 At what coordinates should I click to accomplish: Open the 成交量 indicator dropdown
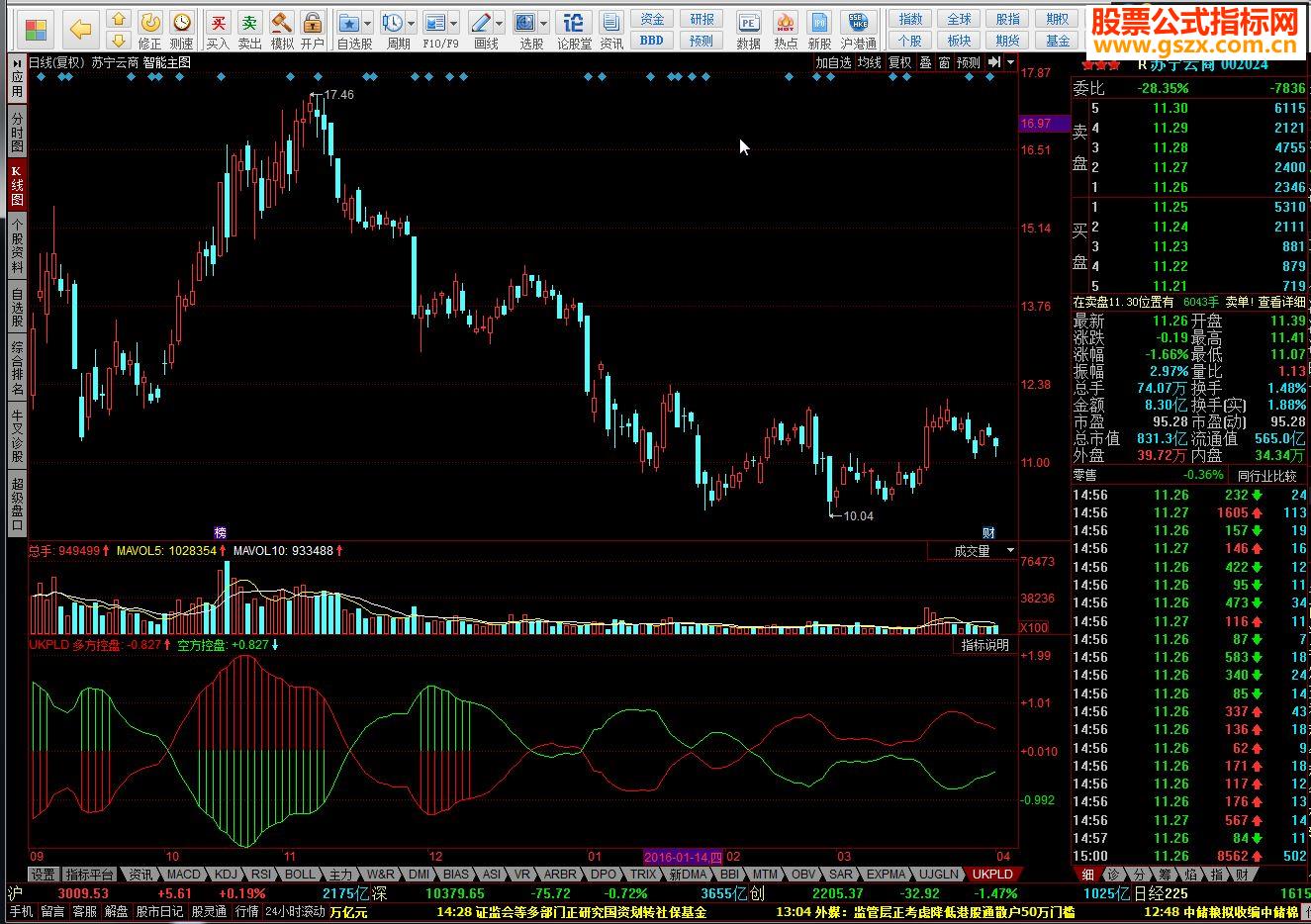1010,551
